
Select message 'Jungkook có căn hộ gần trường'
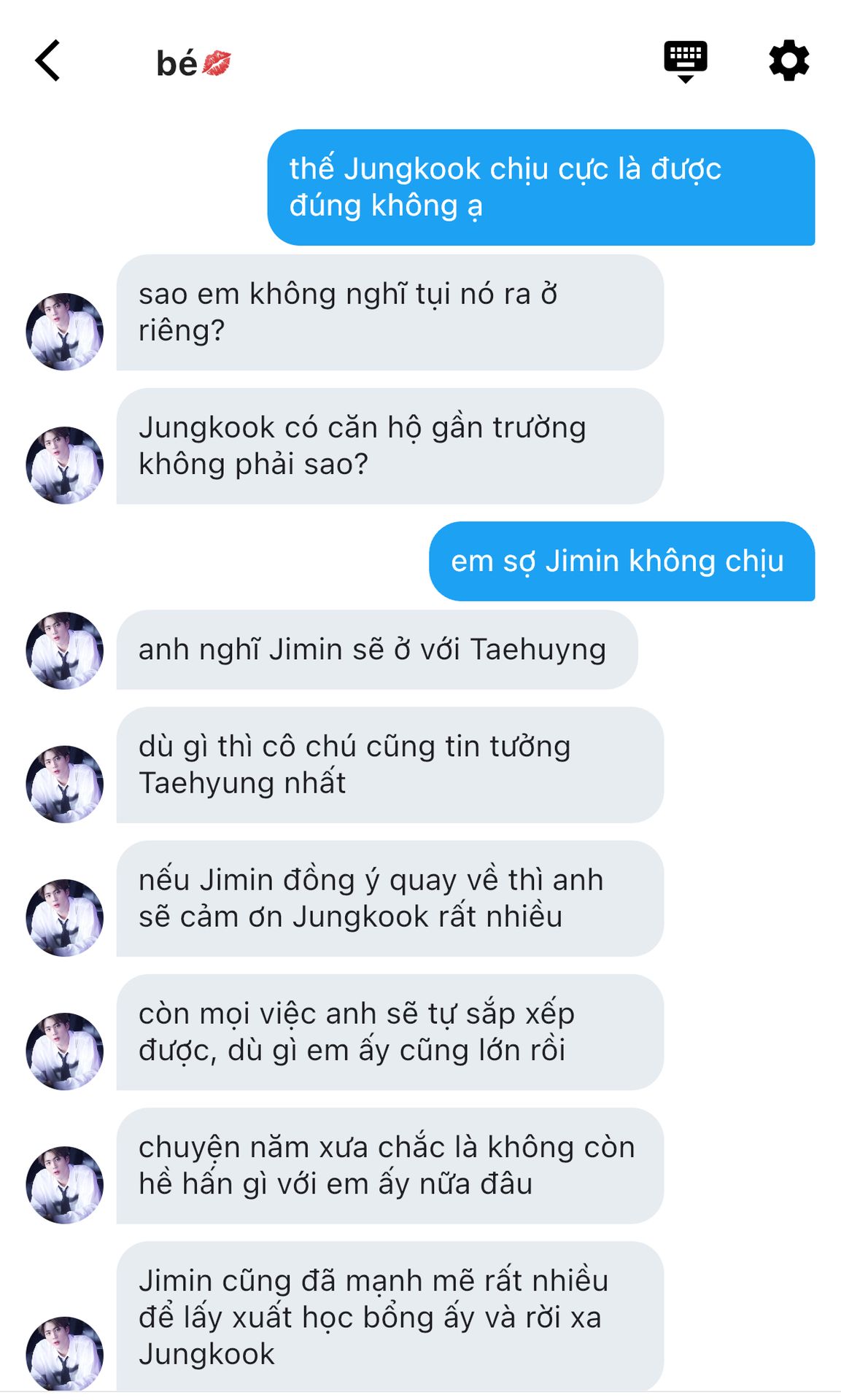390,446
